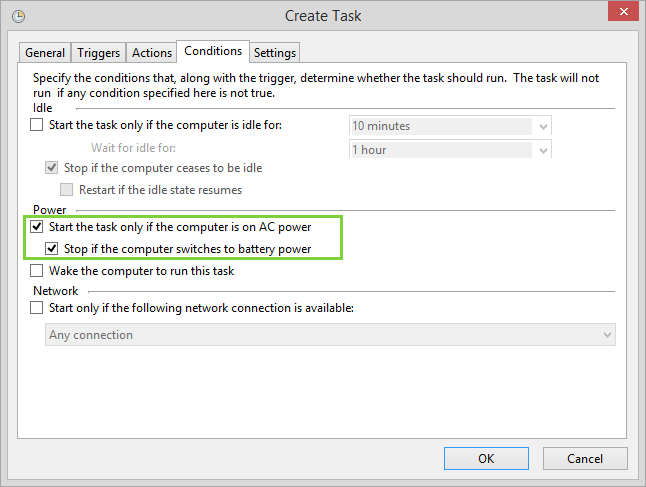Uncheck start only on AC power
Image resolution: width=646 pixels, height=487 pixels.
[x=37, y=227]
